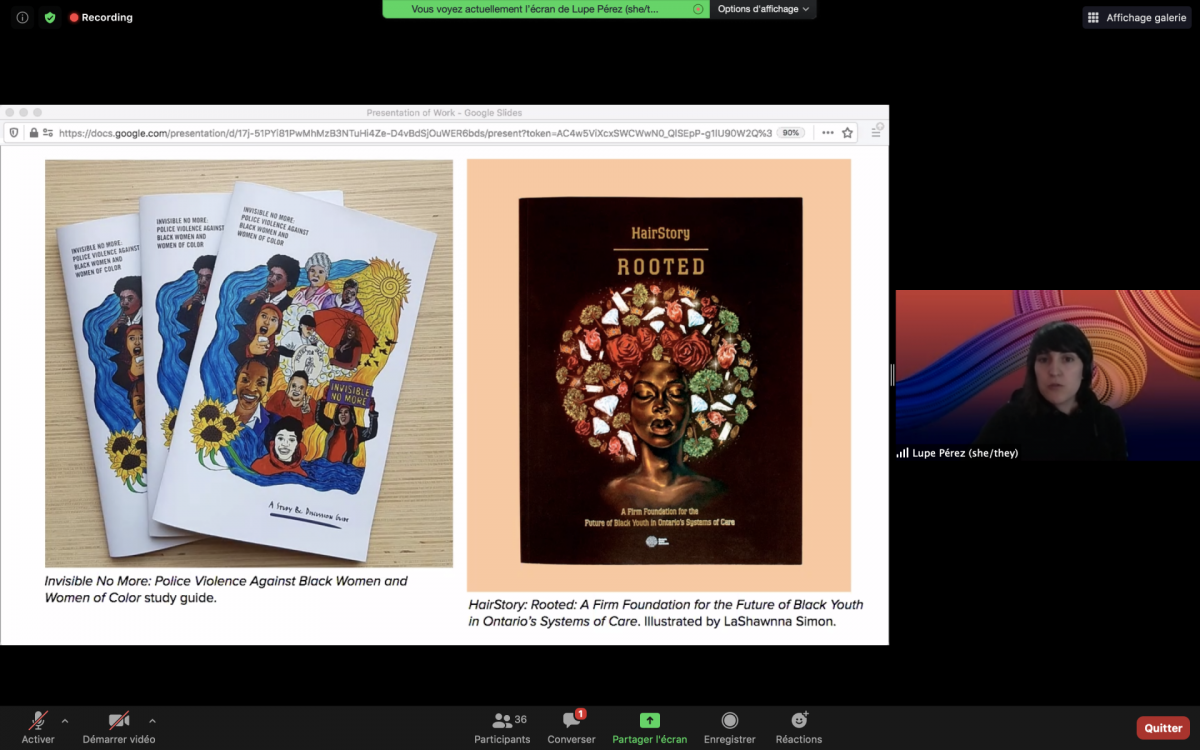Start recording with the Enregistrer button
Image resolution: width=1200 pixels, height=750 pixels.
(x=730, y=728)
